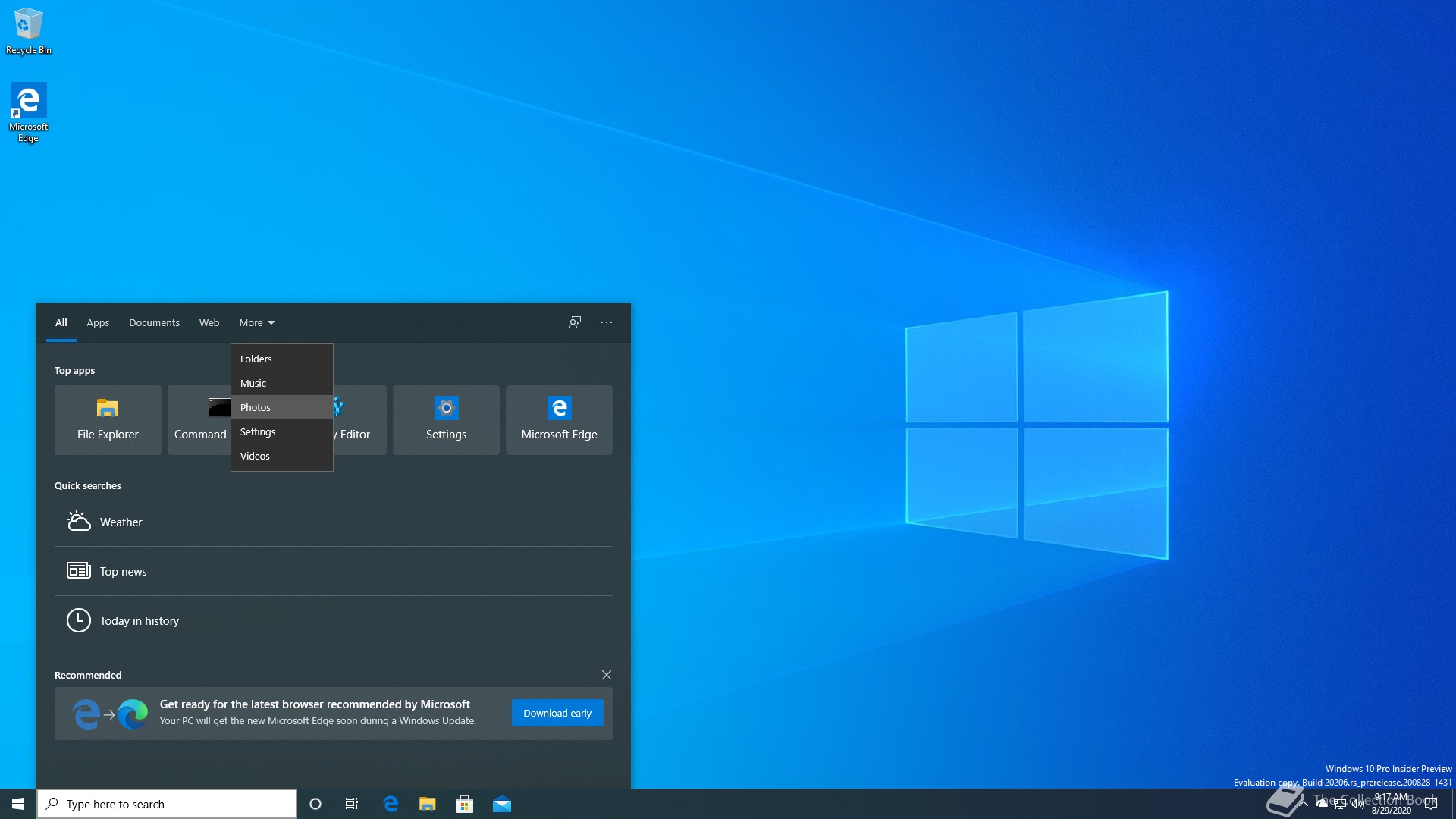
Task: Open the Mail app on the taskbar
Action: point(502,804)
